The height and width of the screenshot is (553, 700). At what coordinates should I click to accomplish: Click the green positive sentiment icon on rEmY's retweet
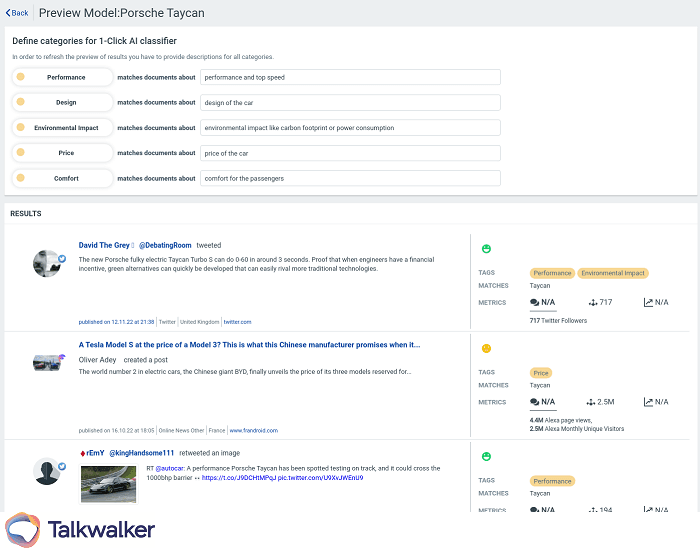click(x=487, y=457)
